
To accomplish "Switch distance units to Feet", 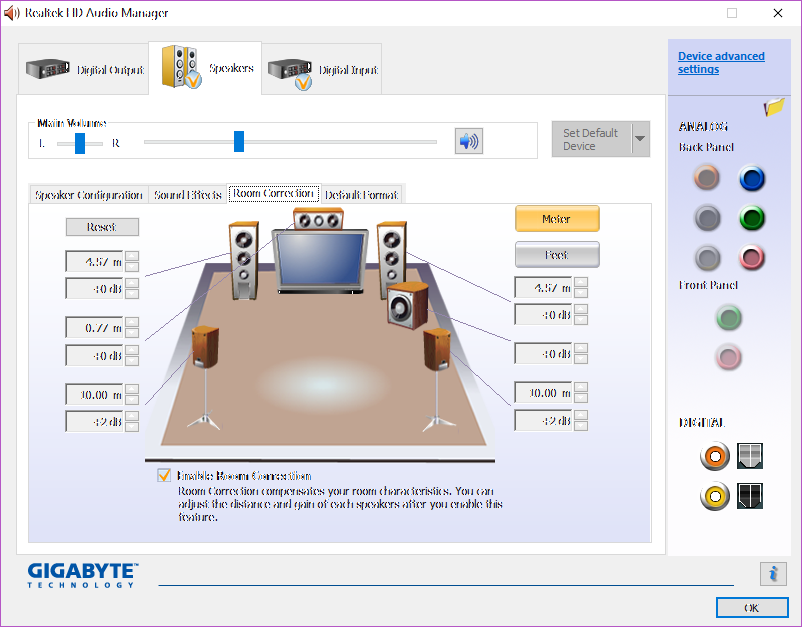I will [x=556, y=255].
